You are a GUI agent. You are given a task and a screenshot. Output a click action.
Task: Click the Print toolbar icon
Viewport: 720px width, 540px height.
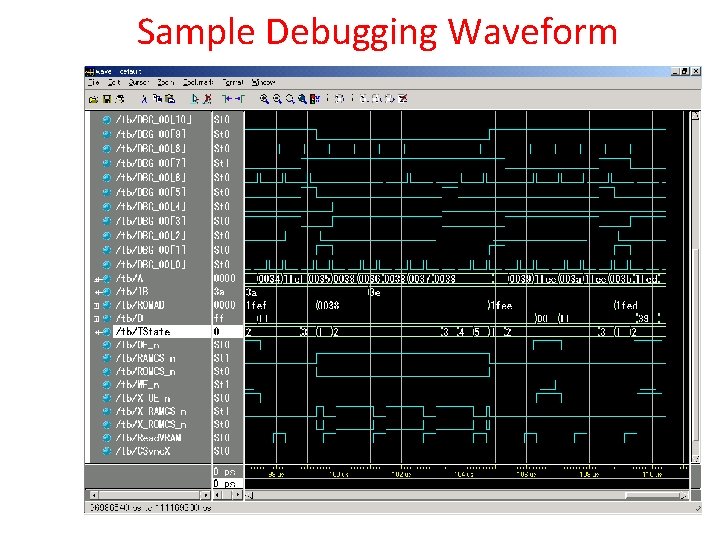[x=120, y=99]
